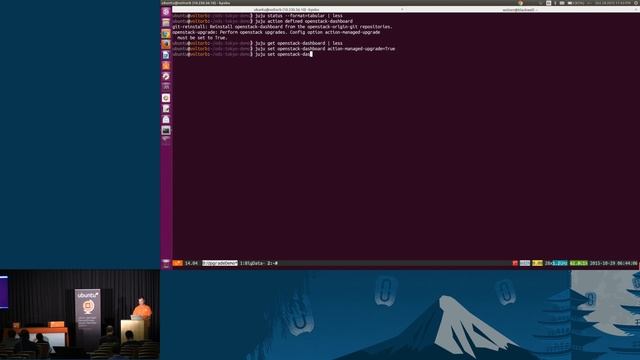The height and width of the screenshot is (360, 640).
Task: Click the red alert indicator in byobu status
Action: [515, 263]
